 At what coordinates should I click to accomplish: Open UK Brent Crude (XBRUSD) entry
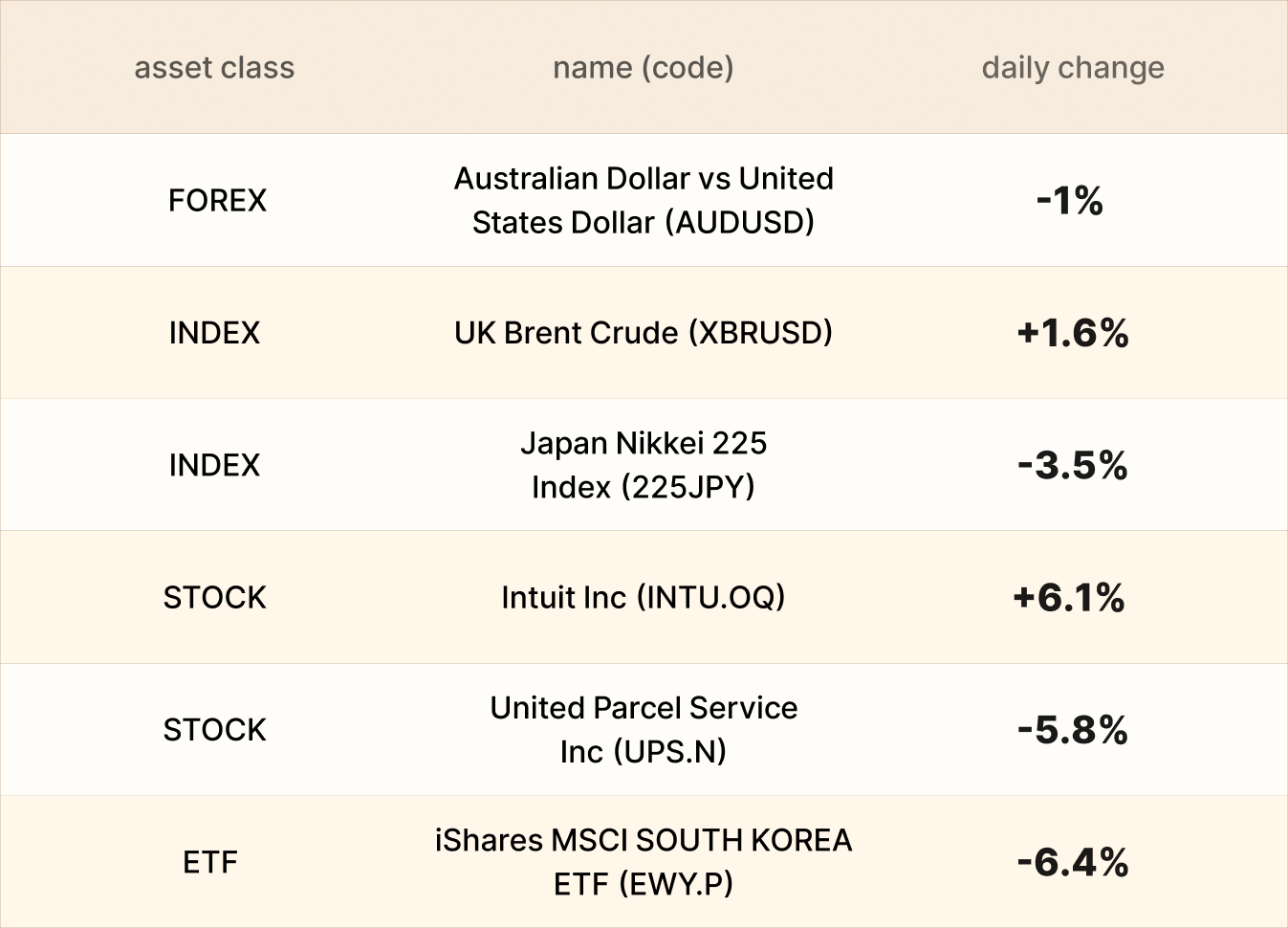(644, 333)
